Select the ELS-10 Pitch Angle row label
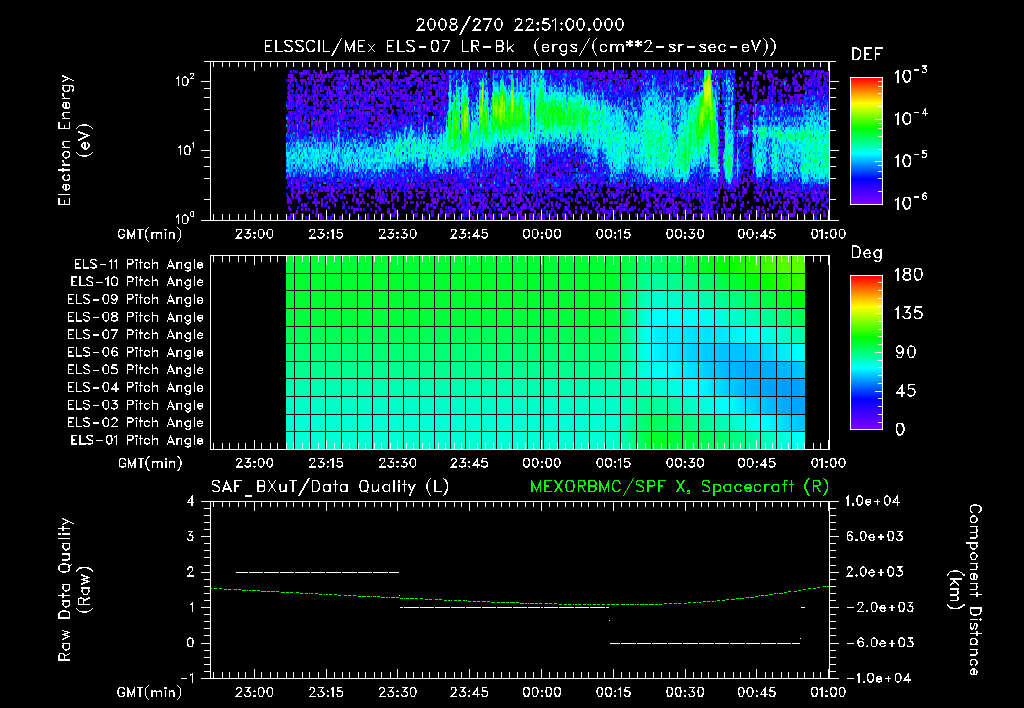The image size is (1024, 708). coord(137,282)
